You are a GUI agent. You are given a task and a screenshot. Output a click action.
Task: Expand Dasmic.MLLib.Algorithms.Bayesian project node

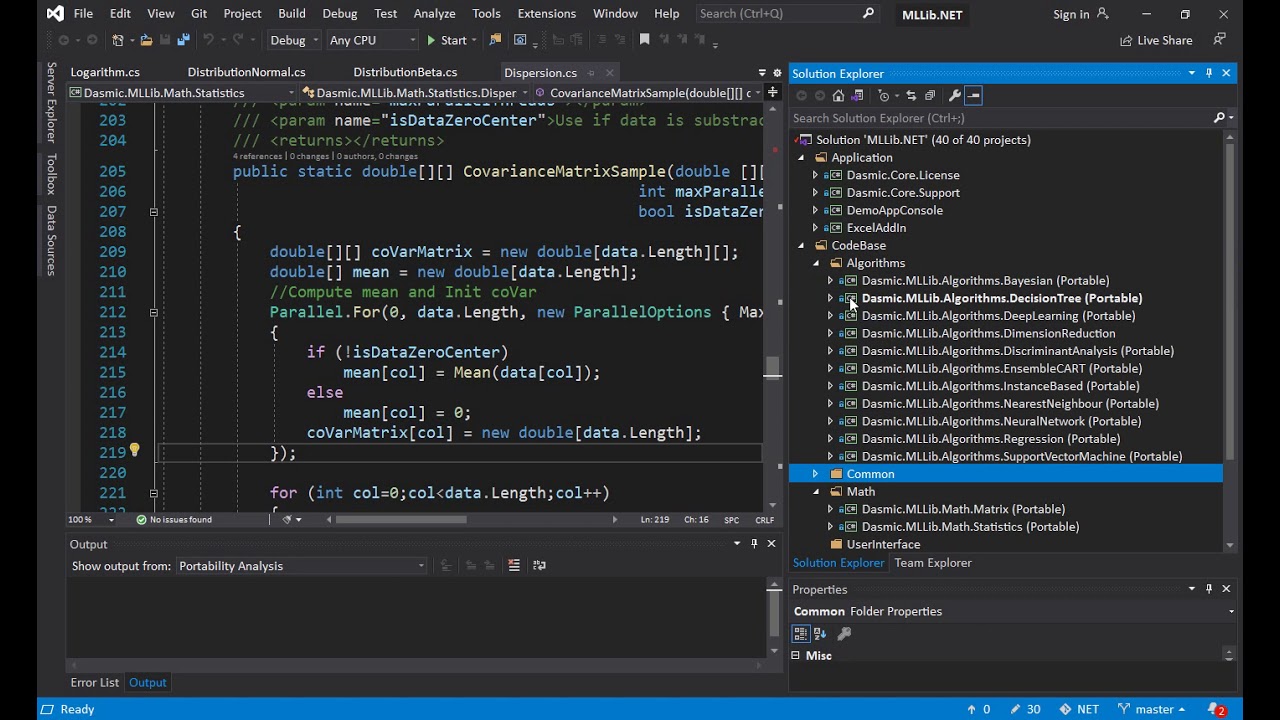tap(830, 281)
